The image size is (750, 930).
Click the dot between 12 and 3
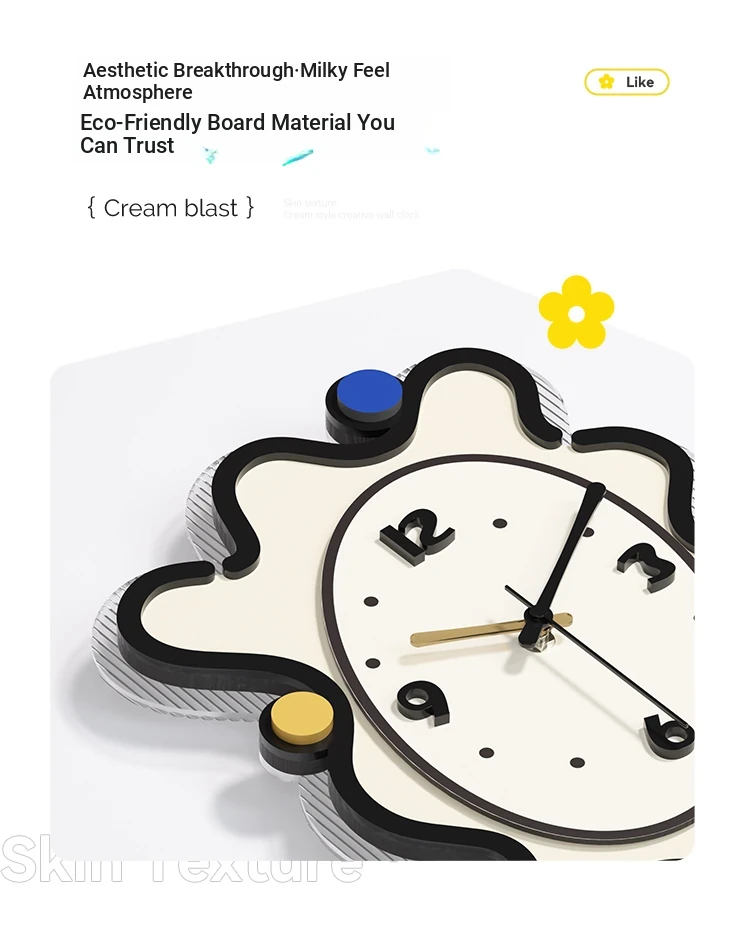pyautogui.click(x=500, y=523)
